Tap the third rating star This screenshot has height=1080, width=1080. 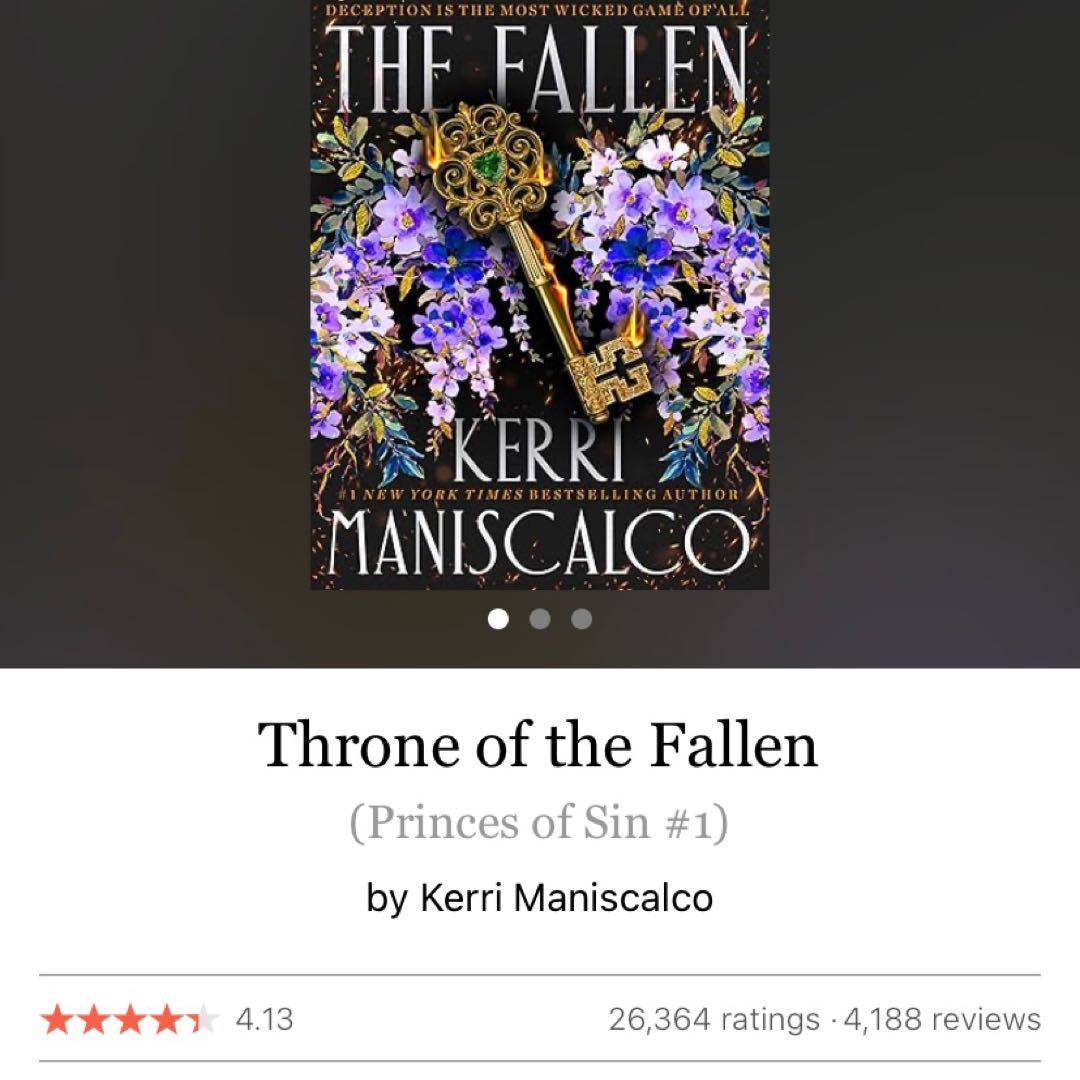[129, 1019]
